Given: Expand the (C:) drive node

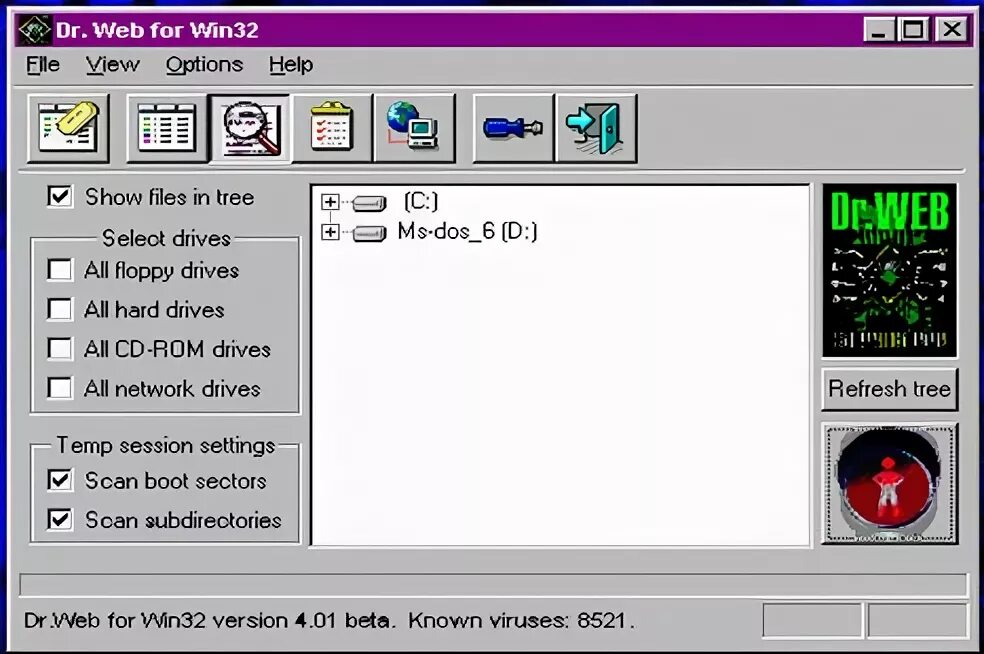Looking at the screenshot, I should (330, 202).
